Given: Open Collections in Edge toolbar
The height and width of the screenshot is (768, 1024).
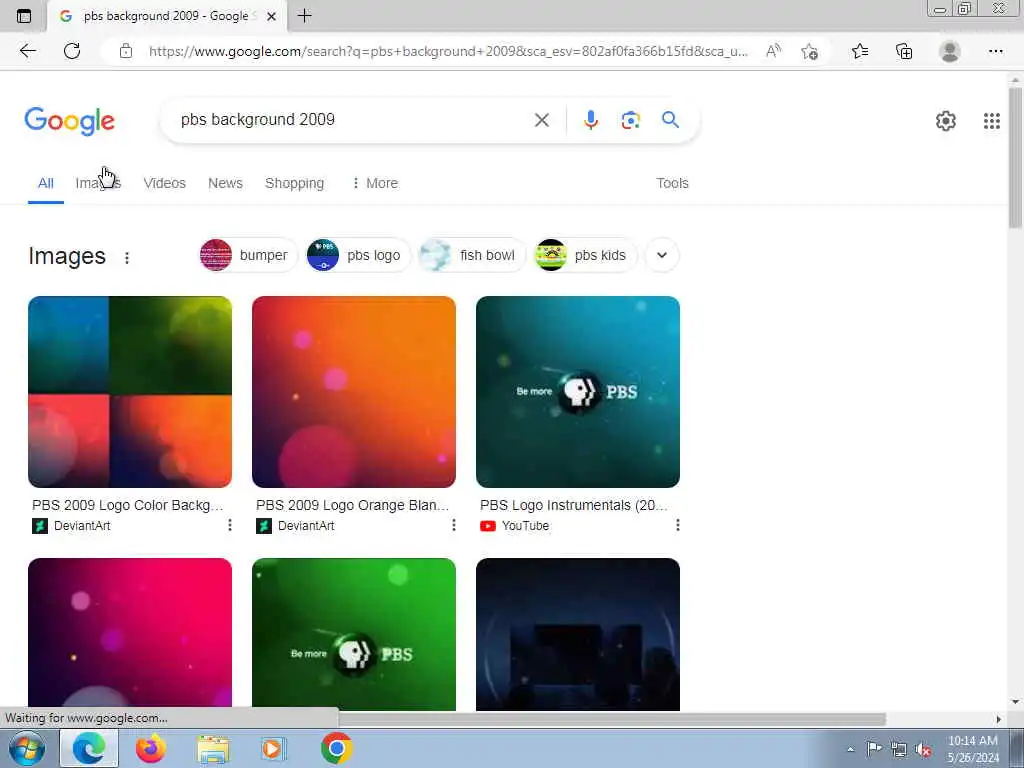Looking at the screenshot, I should (x=904, y=51).
